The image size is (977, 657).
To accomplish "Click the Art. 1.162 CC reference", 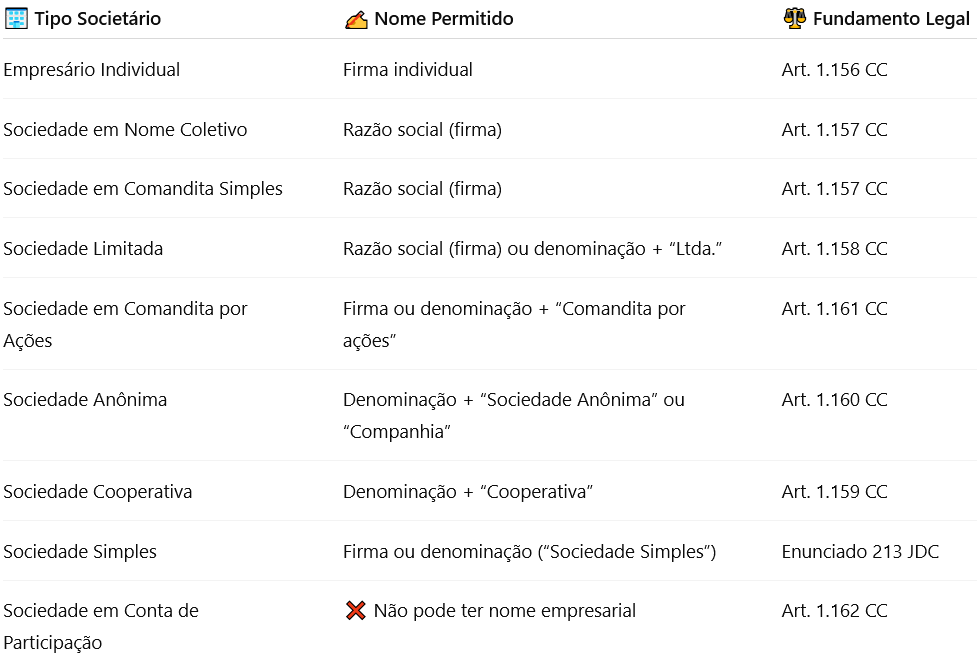I will click(834, 611).
